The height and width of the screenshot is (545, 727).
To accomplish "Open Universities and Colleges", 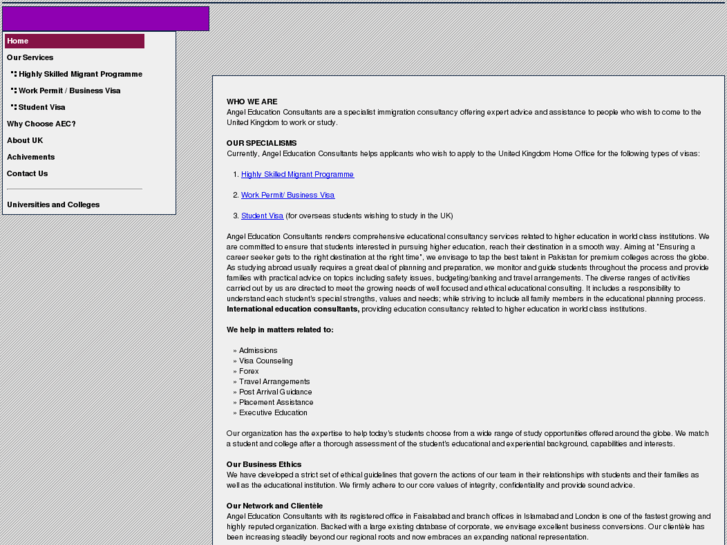I will [53, 205].
